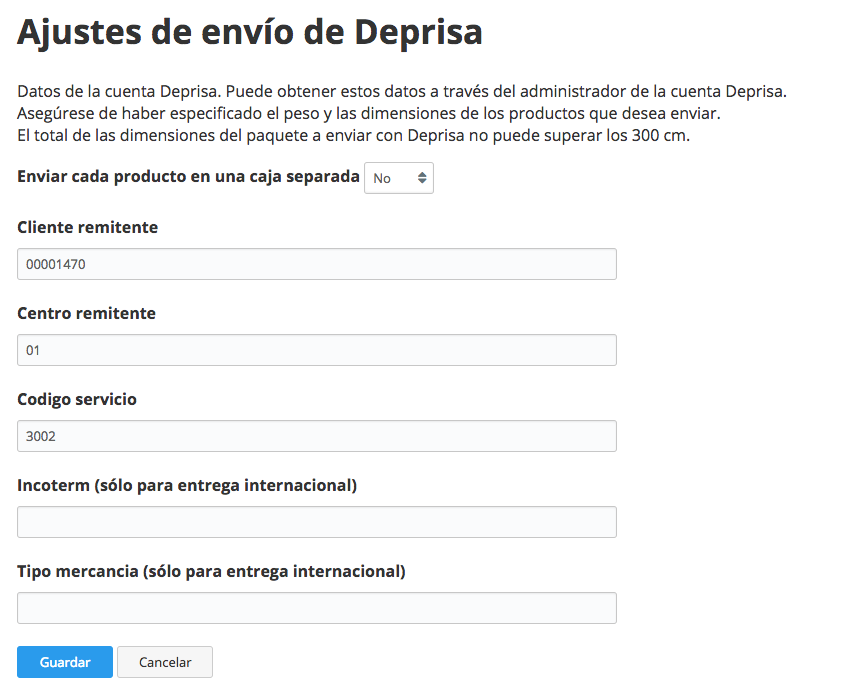Click the 'Asegúrese de haber especificado el peso' line
The height and width of the screenshot is (693, 861).
click(369, 113)
